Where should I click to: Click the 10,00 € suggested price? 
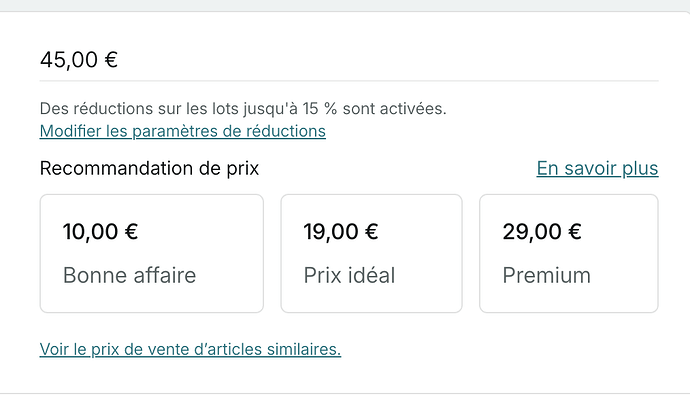(100, 232)
